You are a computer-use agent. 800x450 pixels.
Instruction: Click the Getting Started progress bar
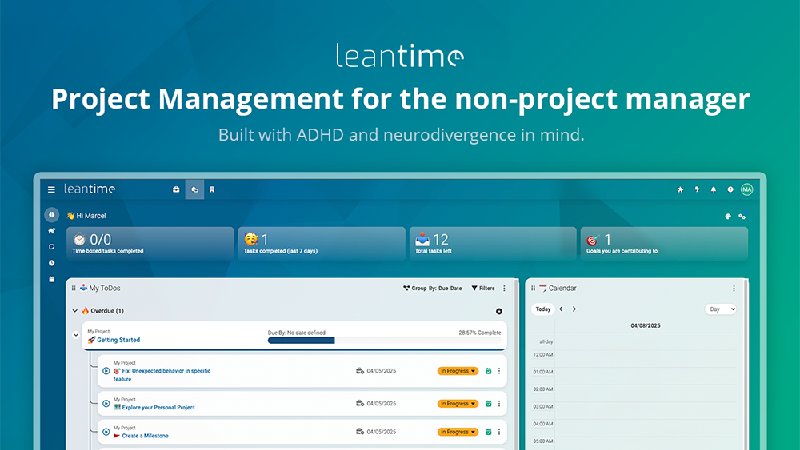(x=384, y=340)
